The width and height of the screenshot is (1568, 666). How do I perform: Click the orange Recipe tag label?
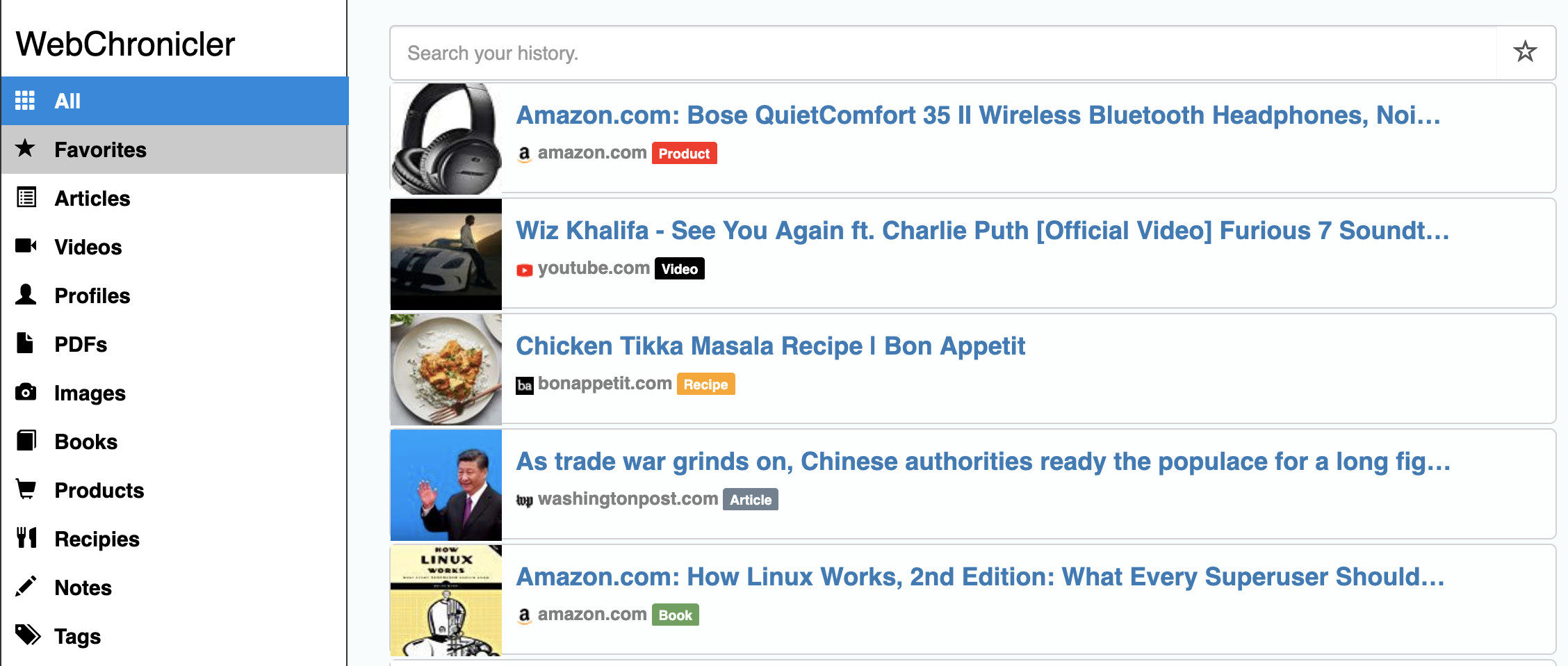tap(705, 384)
